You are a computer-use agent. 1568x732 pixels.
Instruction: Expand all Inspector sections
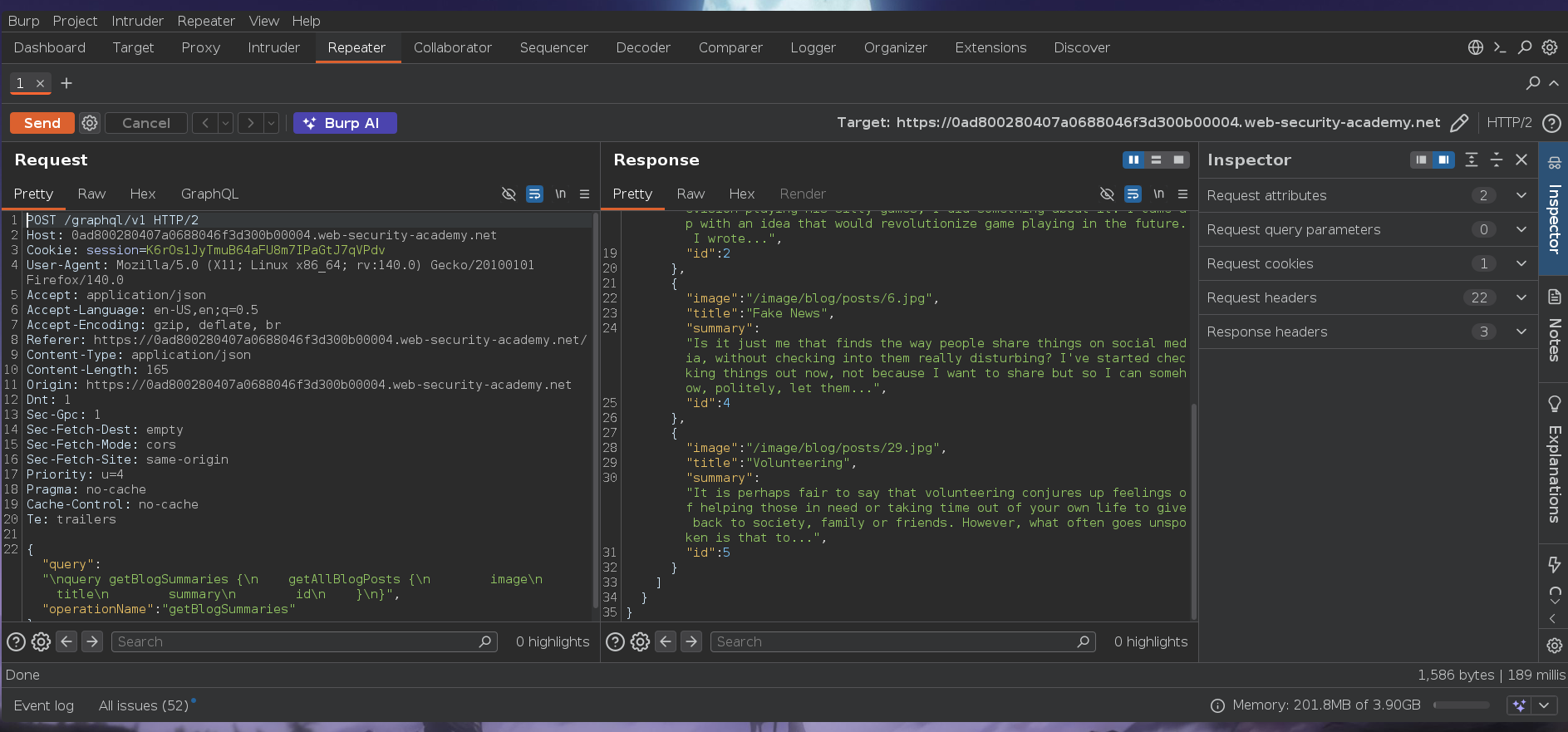click(x=1472, y=160)
